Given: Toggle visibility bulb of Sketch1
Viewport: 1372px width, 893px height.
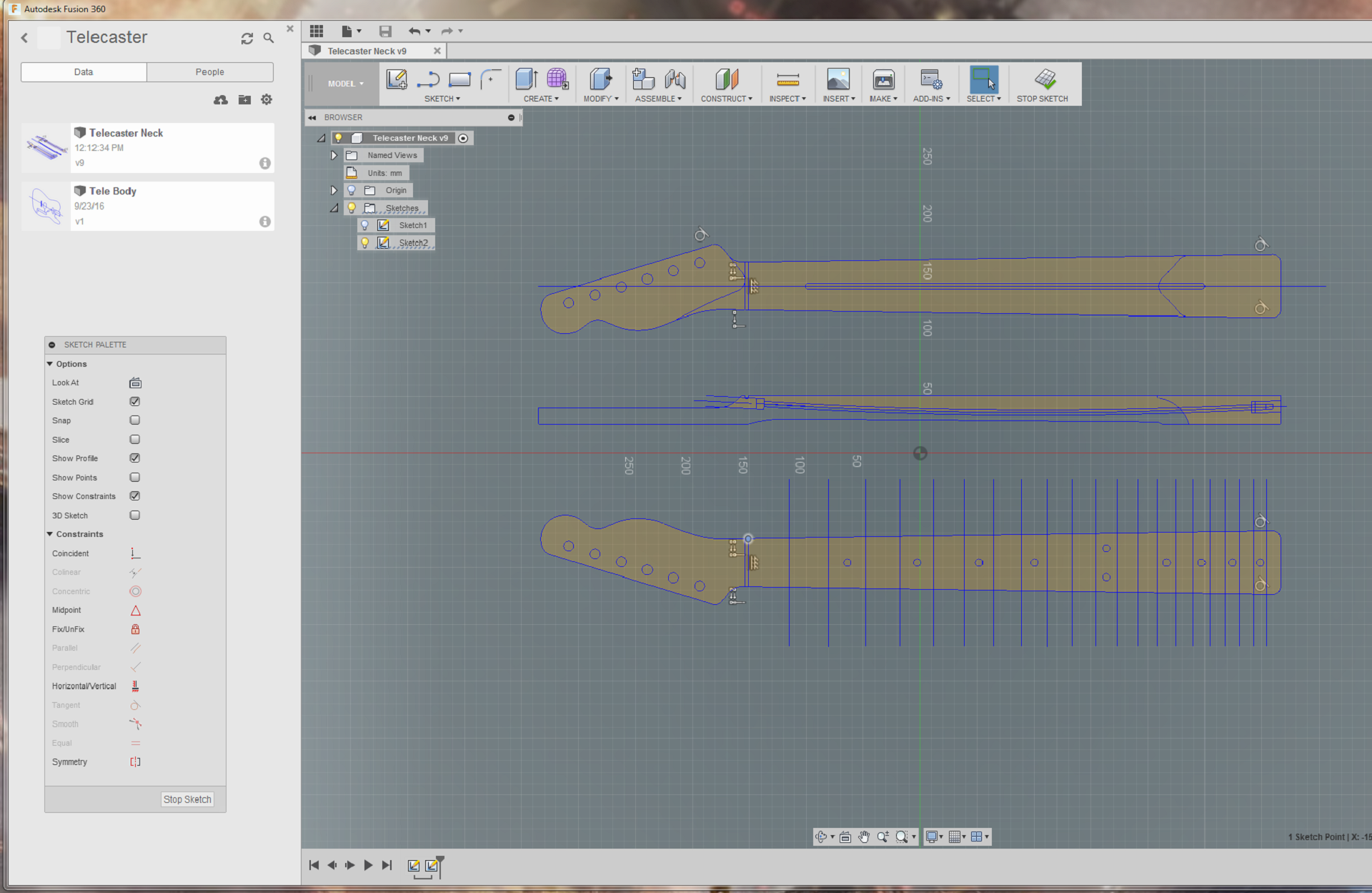Looking at the screenshot, I should (365, 225).
